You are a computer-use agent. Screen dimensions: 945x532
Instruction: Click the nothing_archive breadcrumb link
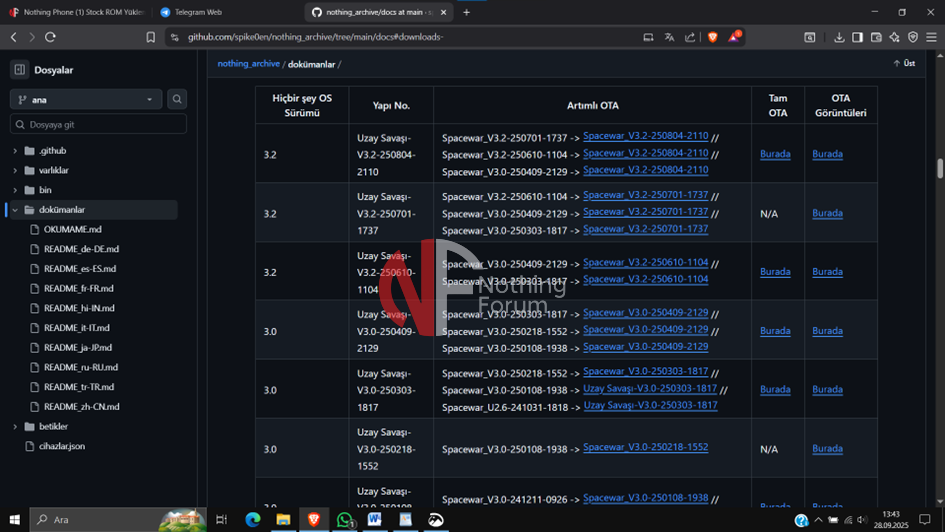pyautogui.click(x=248, y=64)
